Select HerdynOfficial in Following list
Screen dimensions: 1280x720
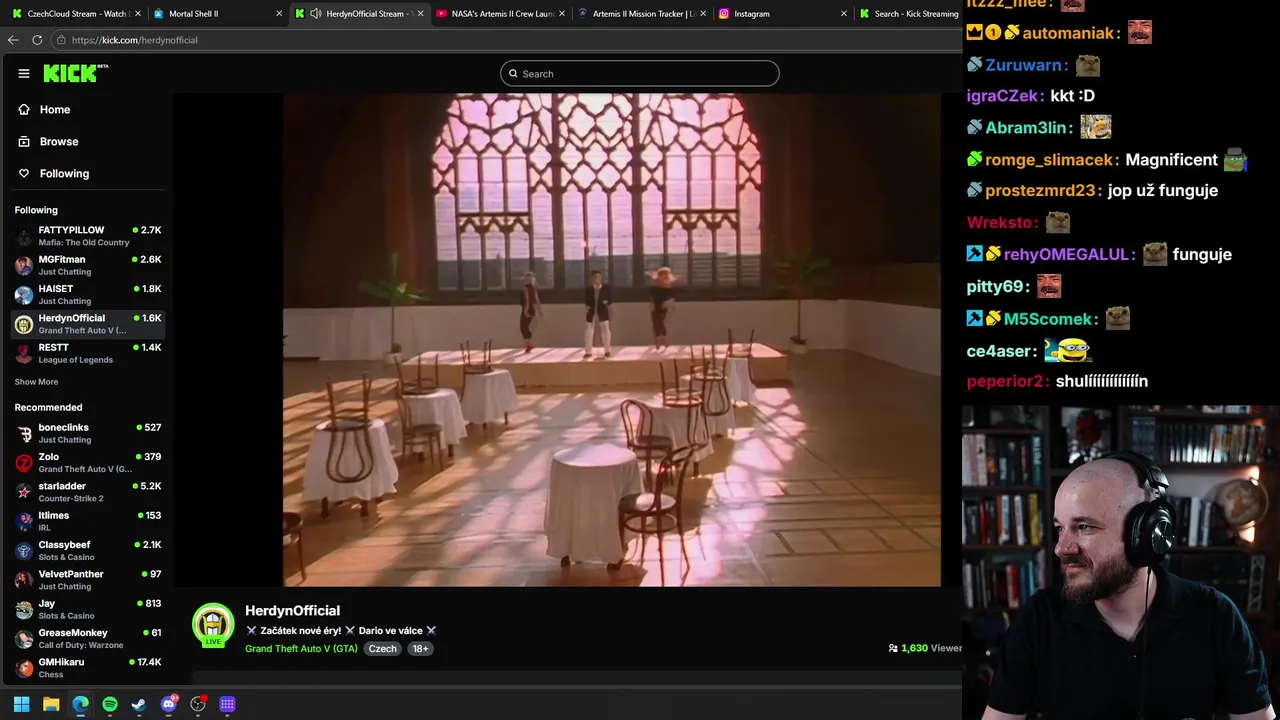[x=88, y=324]
